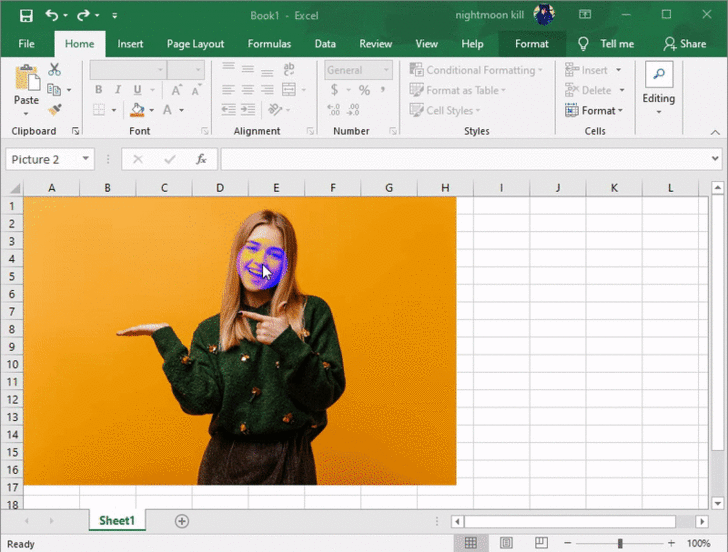This screenshot has height=552, width=728.
Task: Open the Cells Format menu
Action: pyautogui.click(x=594, y=110)
